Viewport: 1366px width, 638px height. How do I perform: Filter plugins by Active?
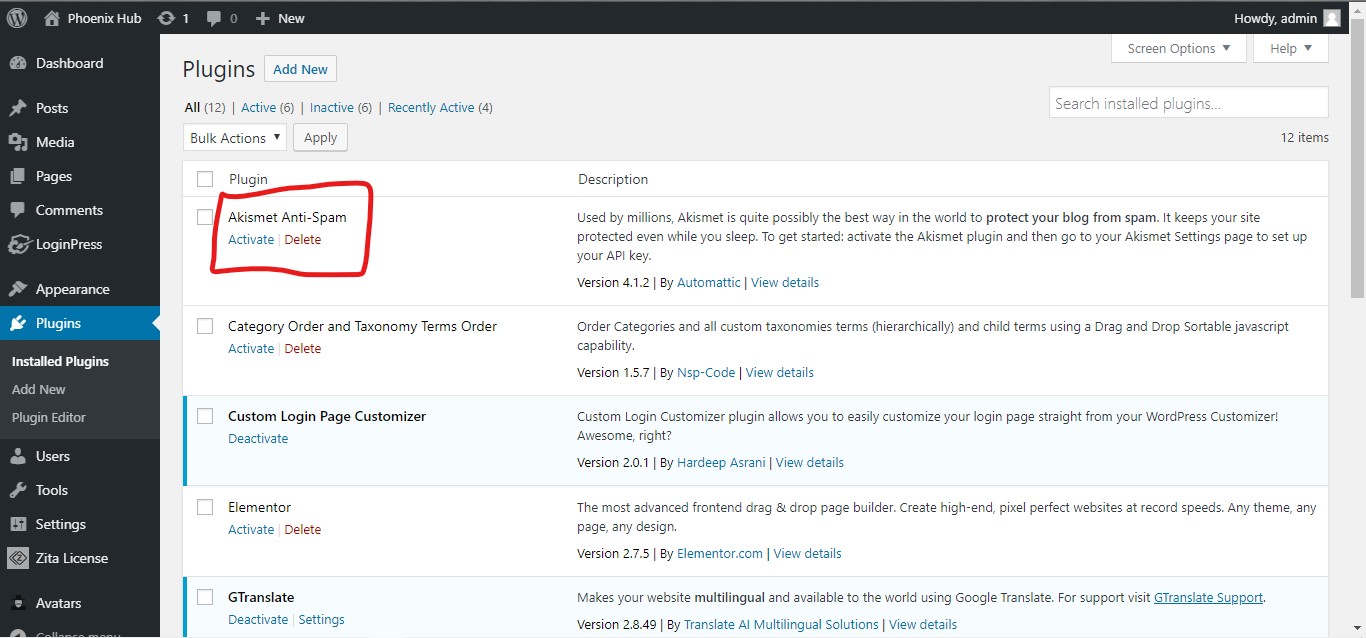pos(267,107)
